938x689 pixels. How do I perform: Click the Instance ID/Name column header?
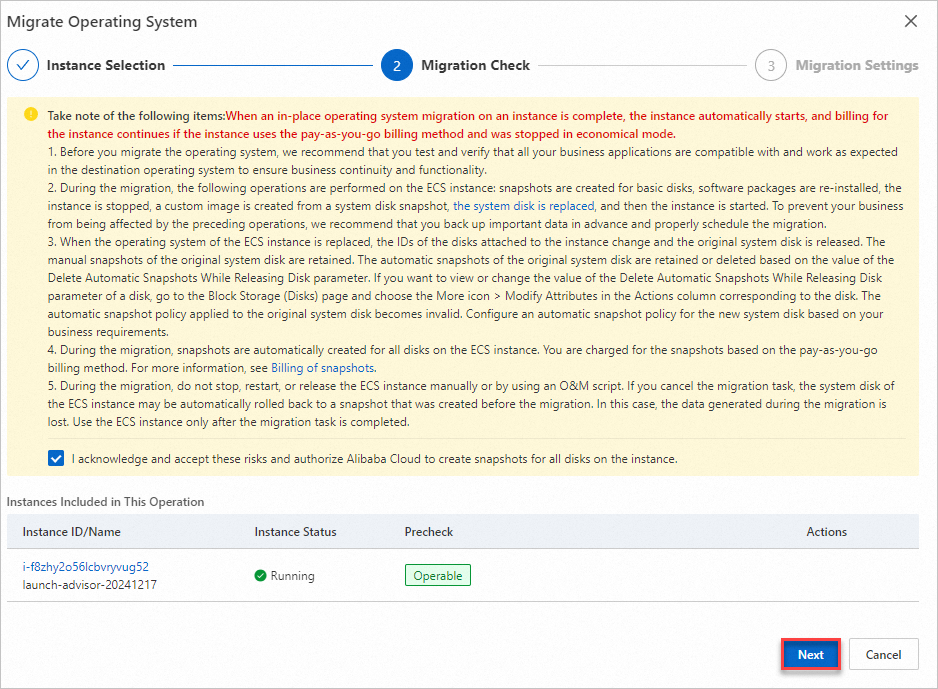click(x=71, y=532)
